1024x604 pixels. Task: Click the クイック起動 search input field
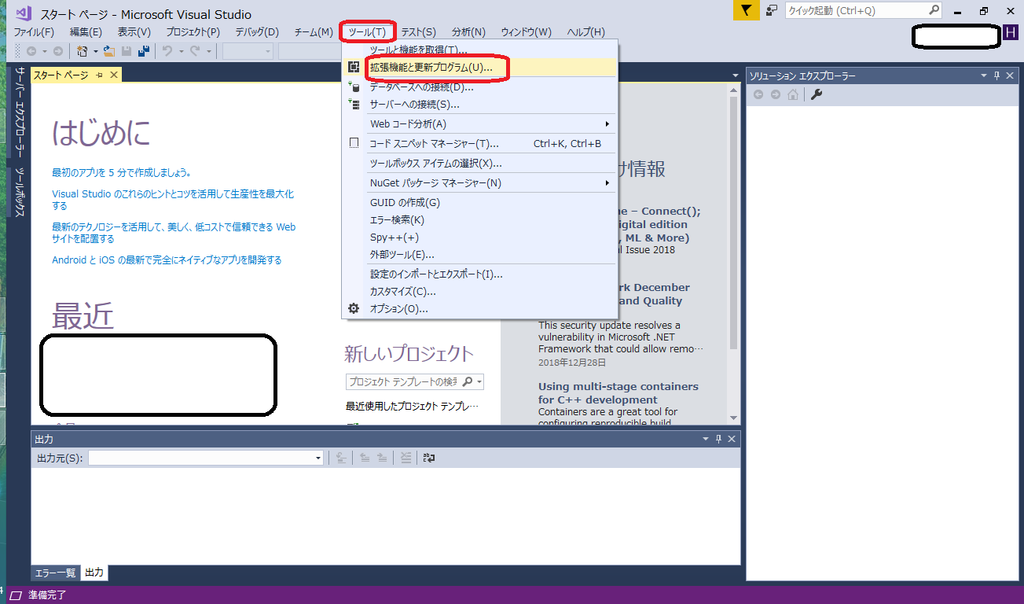(856, 10)
